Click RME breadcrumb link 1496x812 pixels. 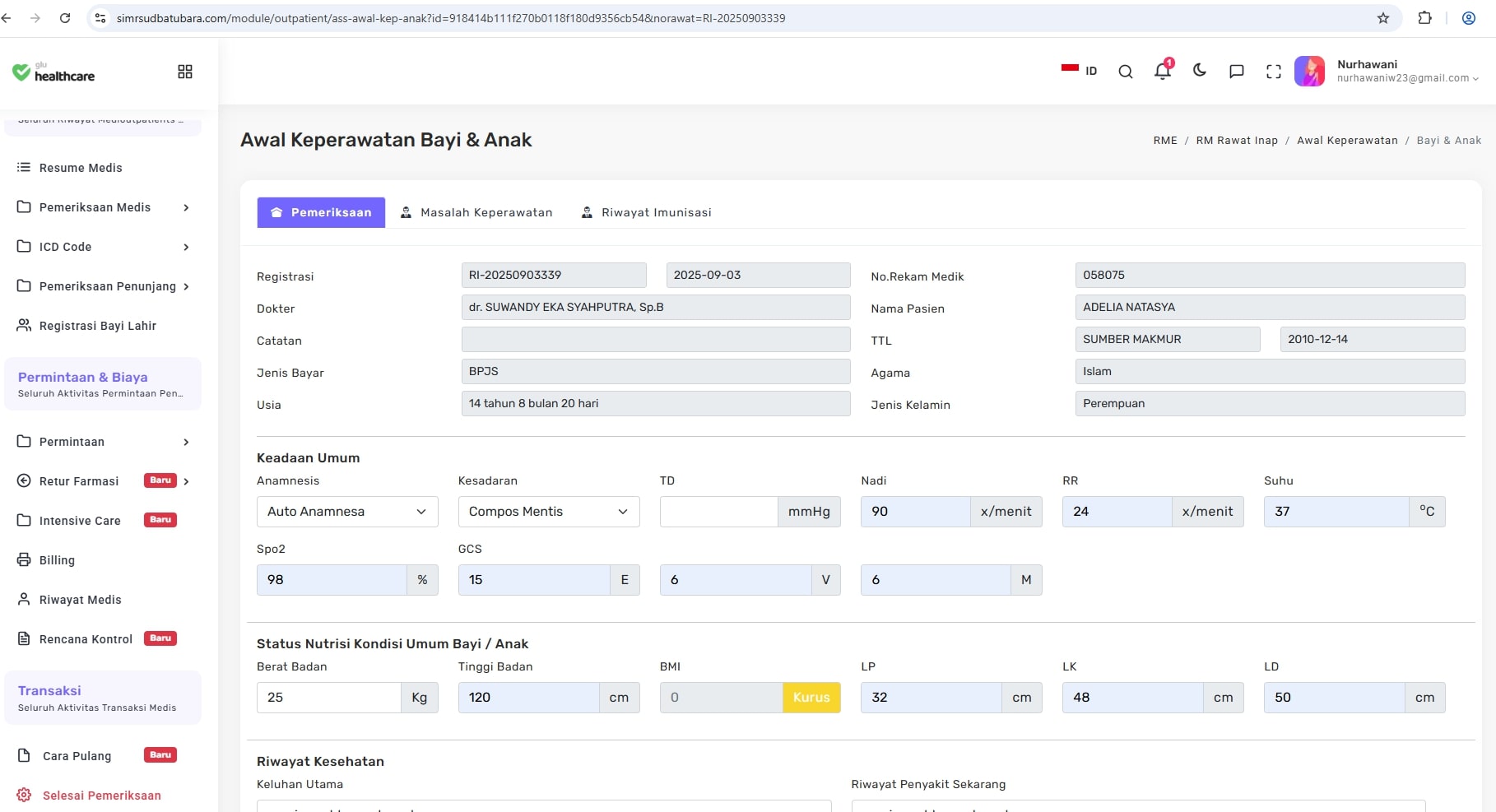pyautogui.click(x=1165, y=141)
